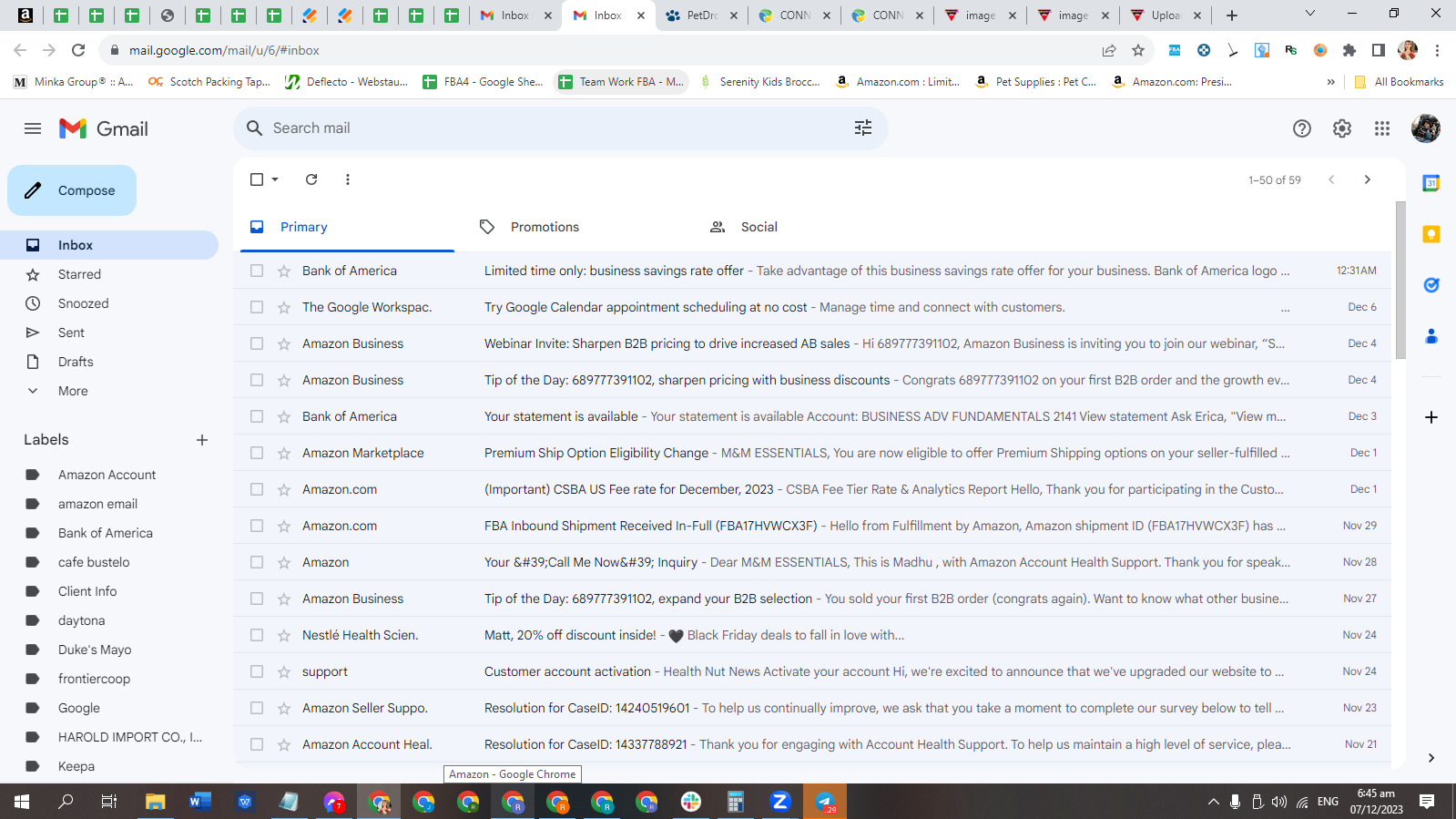1456x819 pixels.
Task: Open Resolution for CaseID 14337788921 email
Action: [x=812, y=744]
